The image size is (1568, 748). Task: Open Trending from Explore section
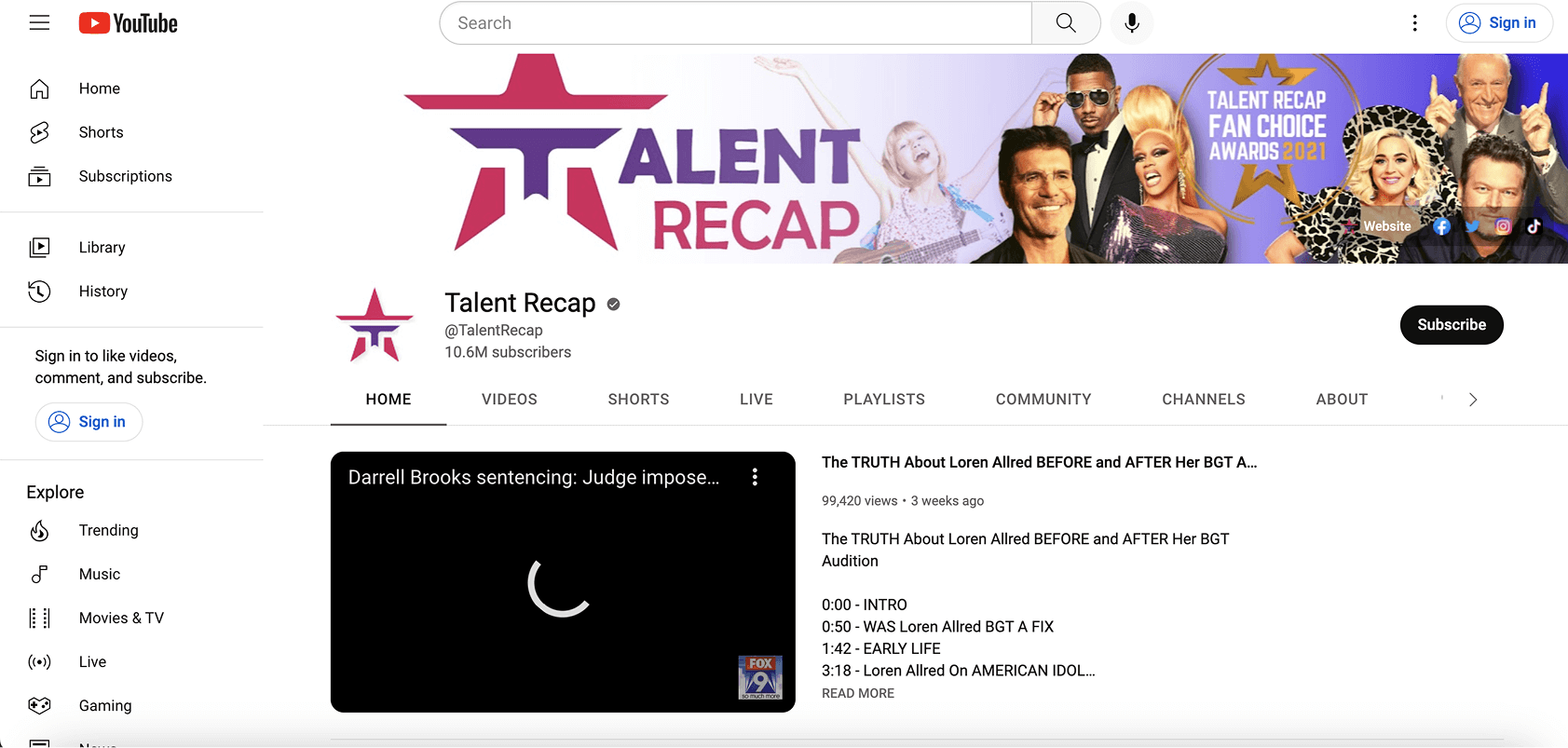(108, 530)
